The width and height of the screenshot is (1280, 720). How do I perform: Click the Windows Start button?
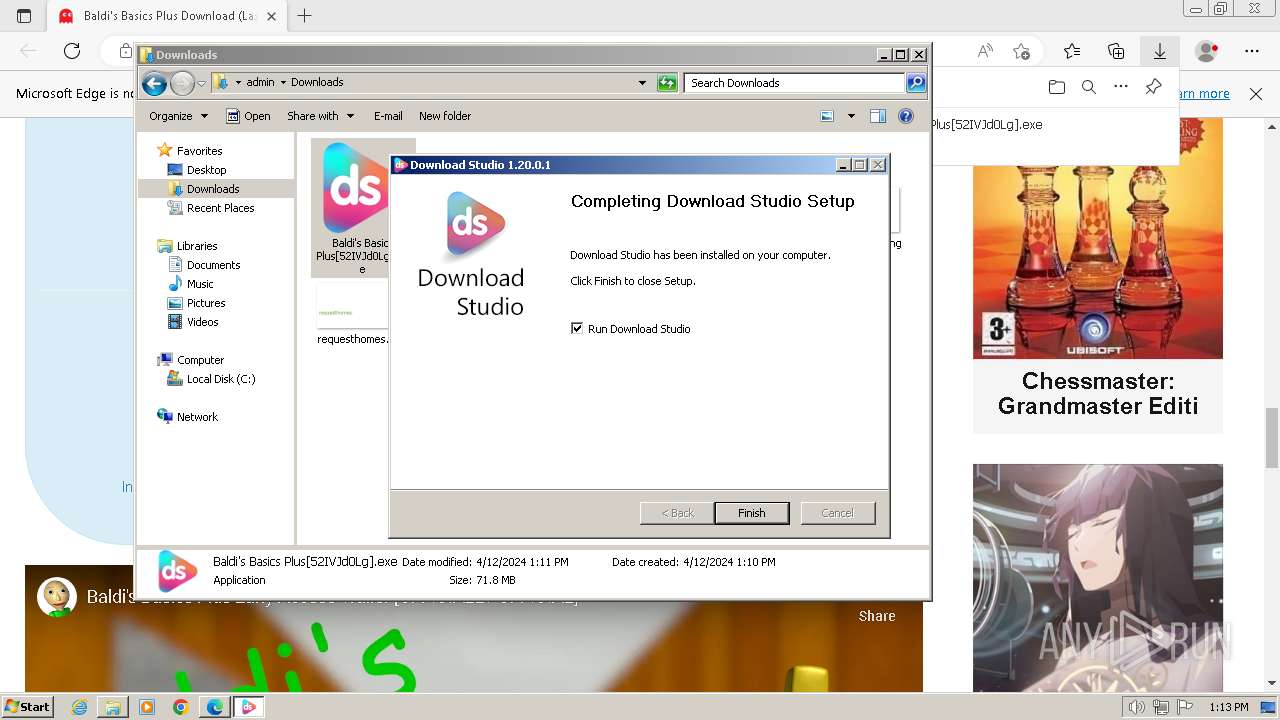(x=27, y=707)
